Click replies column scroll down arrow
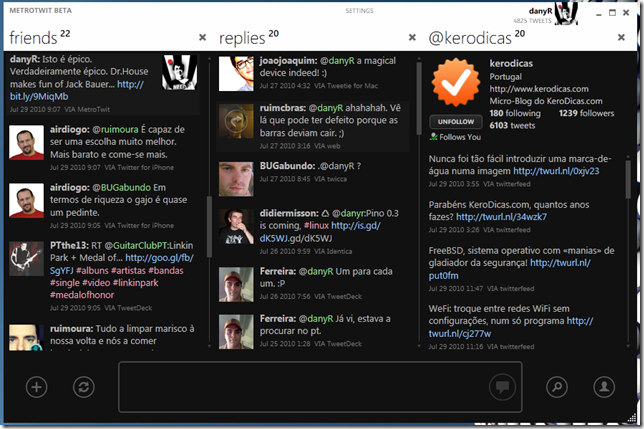The image size is (644, 429). click(419, 346)
